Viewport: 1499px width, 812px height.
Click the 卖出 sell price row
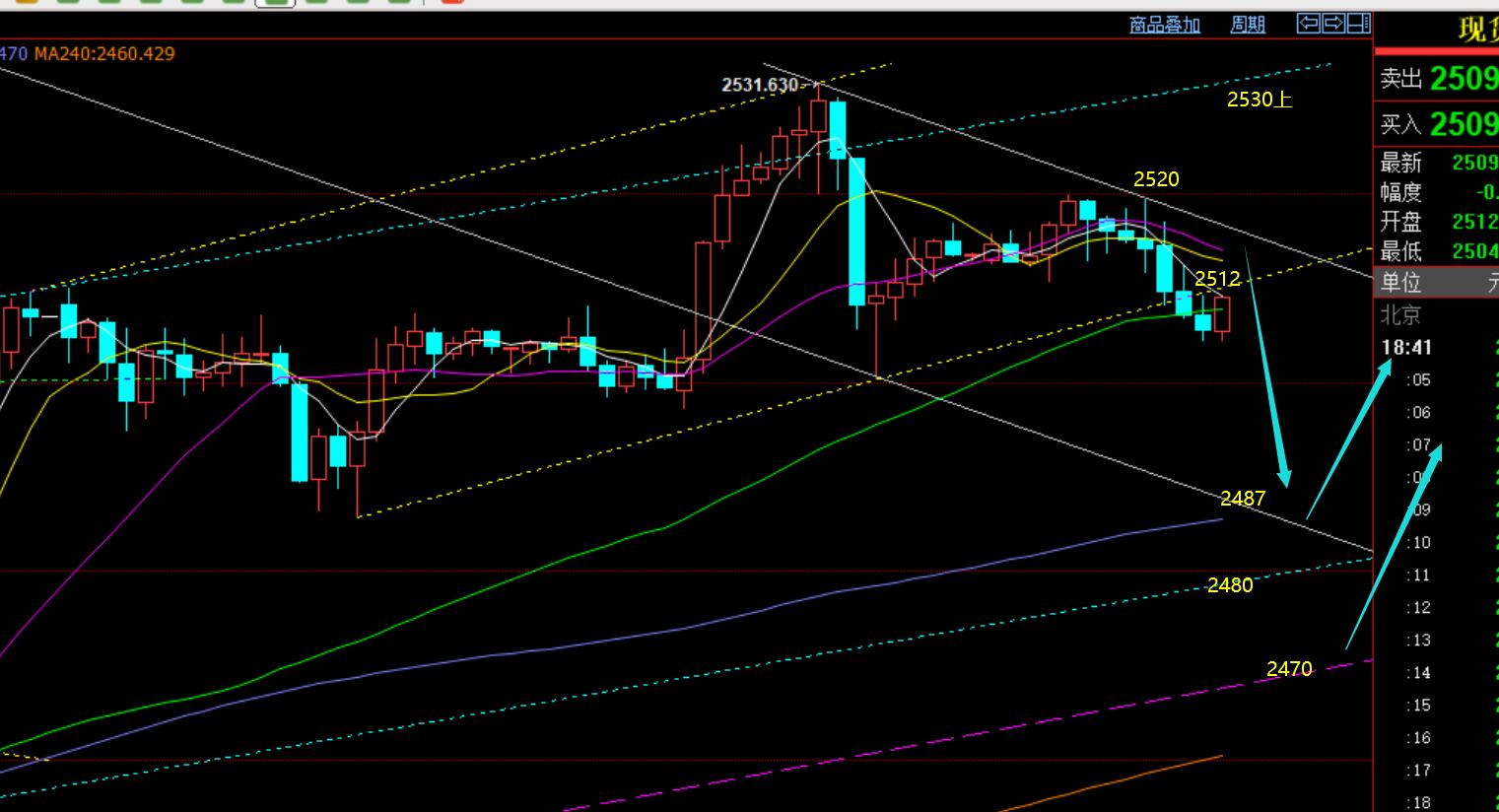tap(1437, 78)
